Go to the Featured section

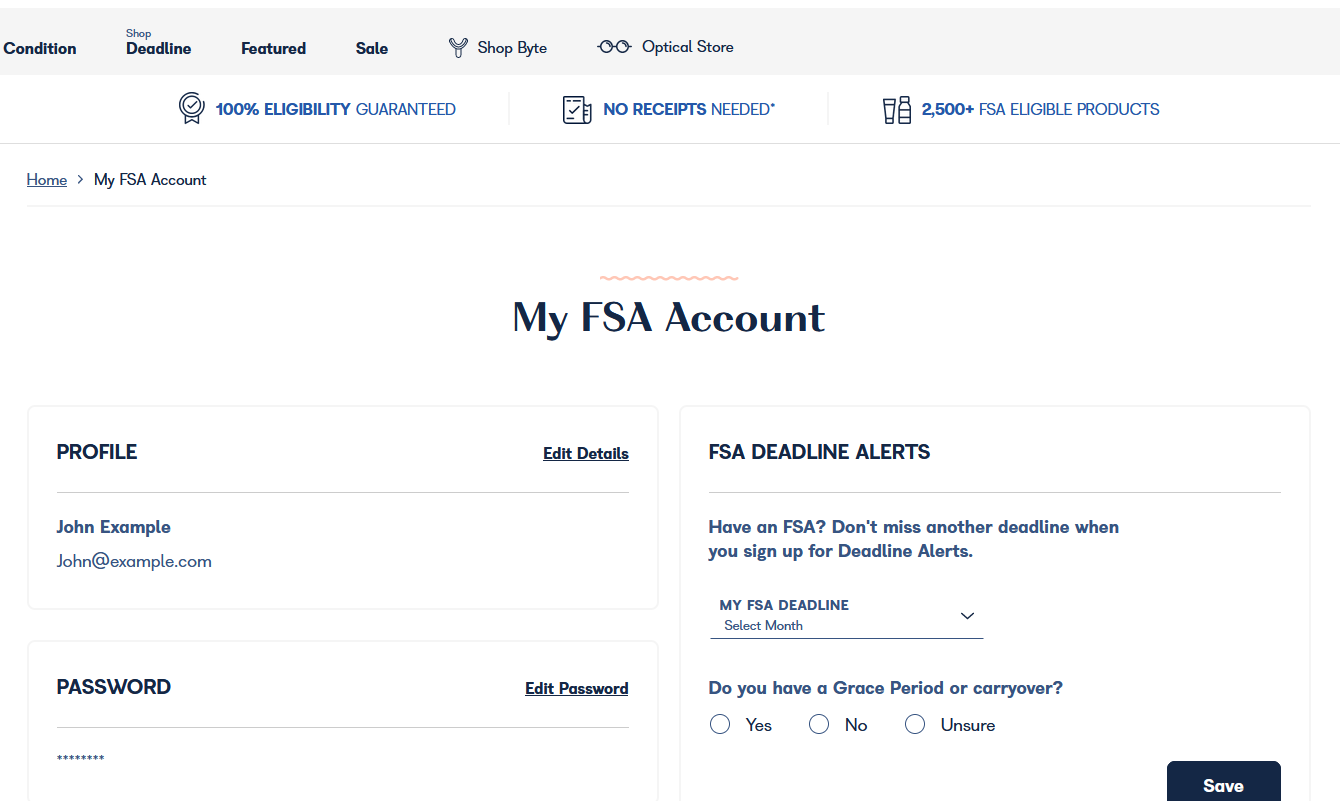[x=273, y=48]
